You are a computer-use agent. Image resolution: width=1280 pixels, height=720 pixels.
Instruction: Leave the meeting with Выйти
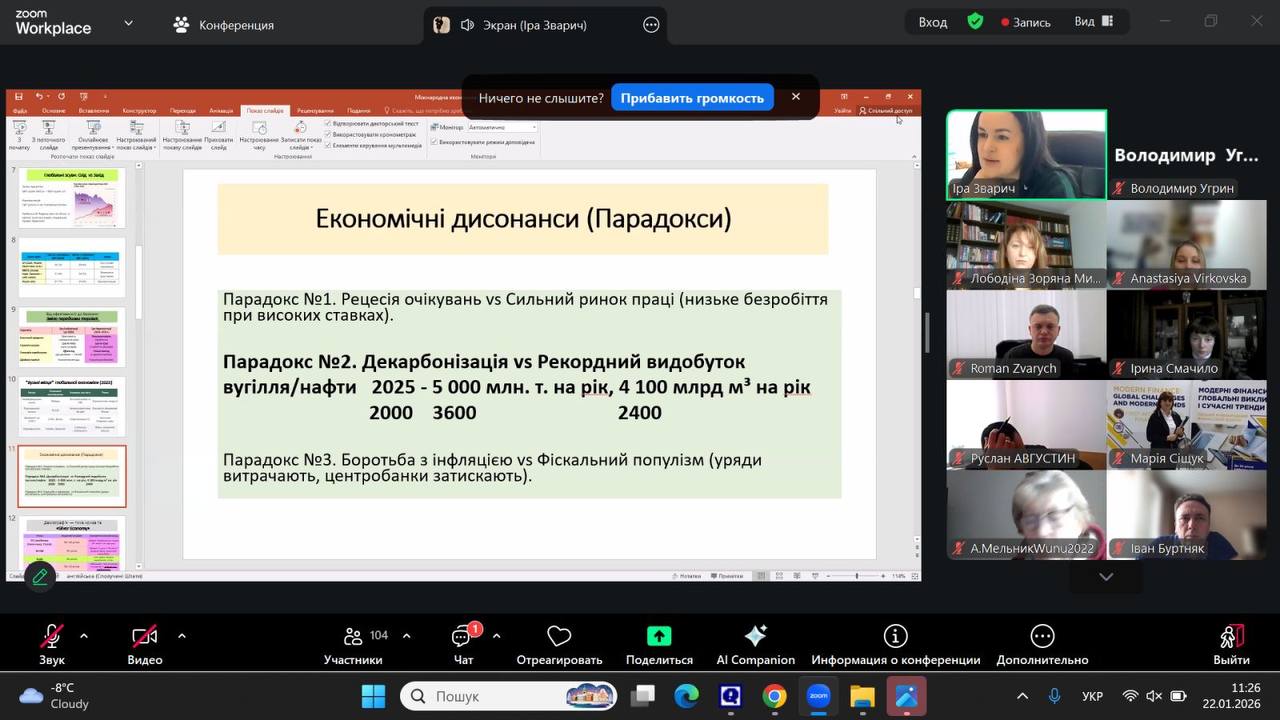[x=1231, y=637]
